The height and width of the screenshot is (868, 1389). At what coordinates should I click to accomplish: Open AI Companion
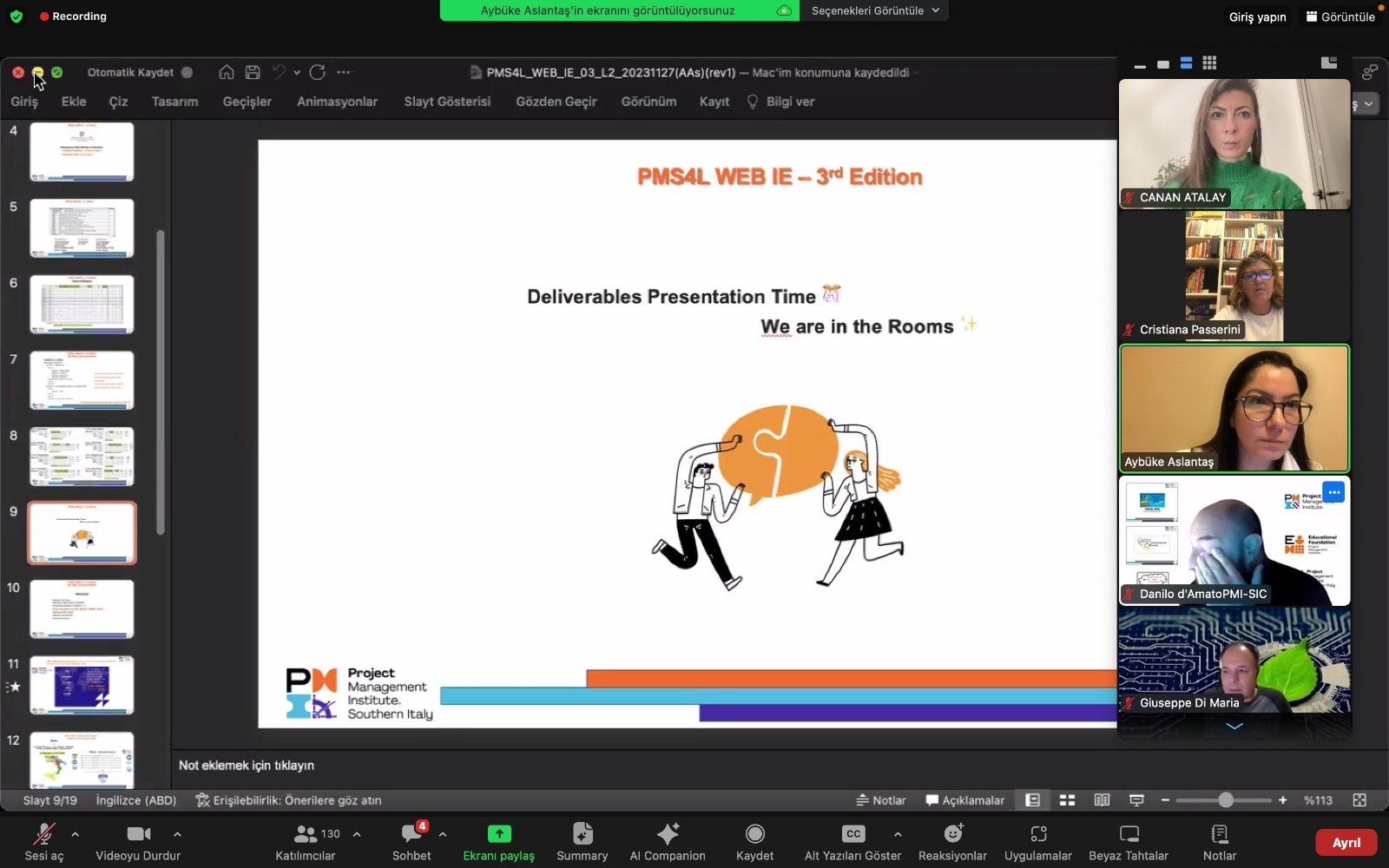coord(668,842)
